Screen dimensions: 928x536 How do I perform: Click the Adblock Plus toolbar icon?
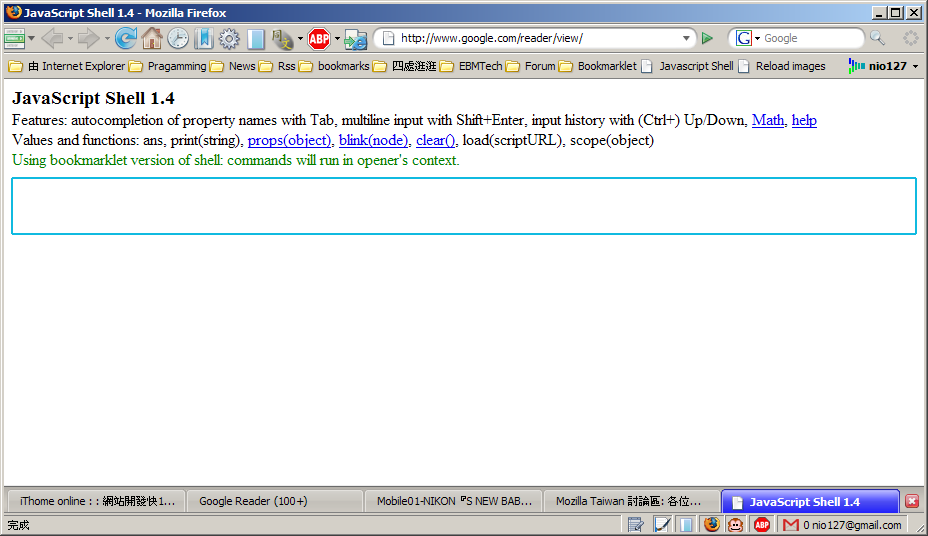[x=319, y=39]
